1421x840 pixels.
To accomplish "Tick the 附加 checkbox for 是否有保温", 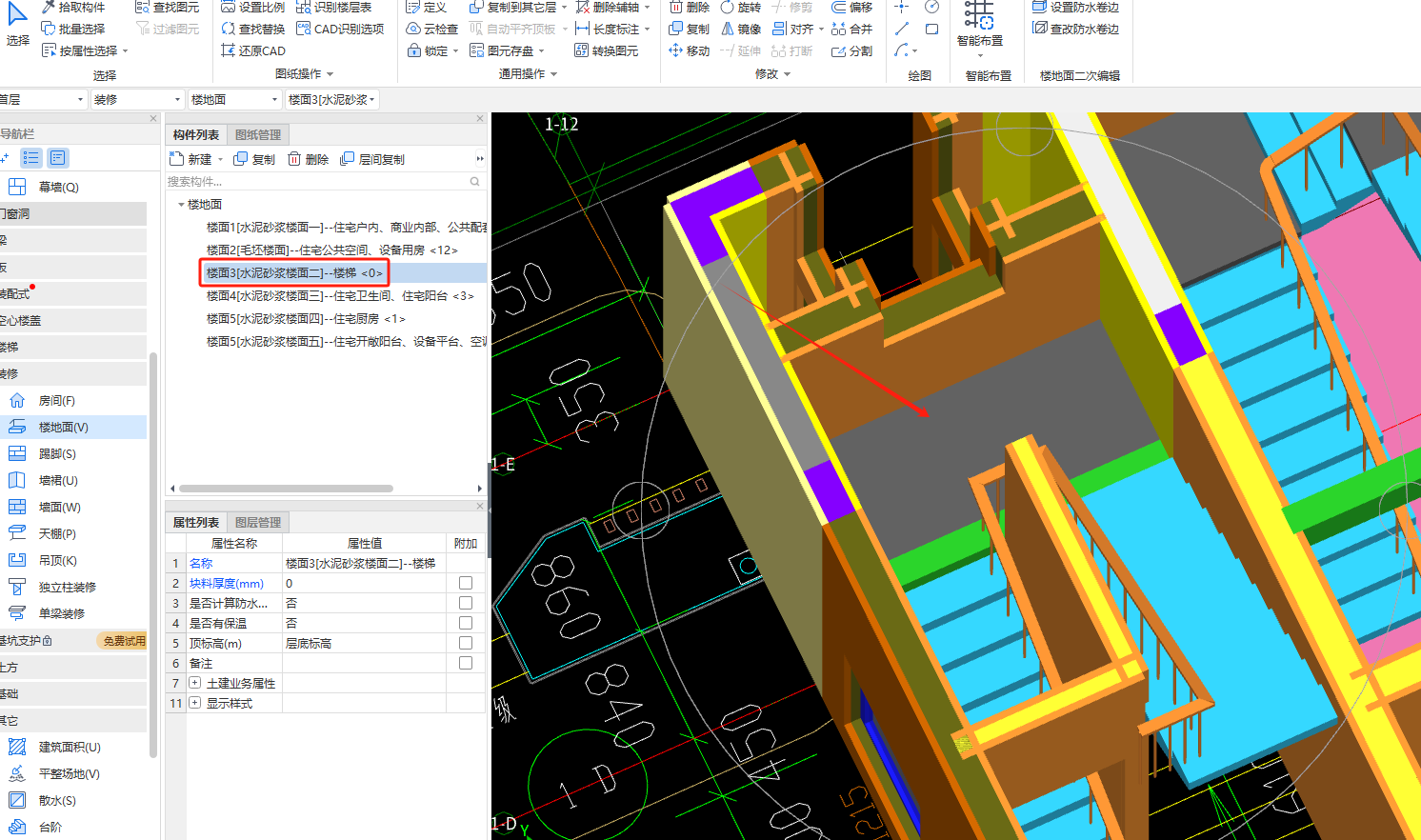I will (x=466, y=623).
